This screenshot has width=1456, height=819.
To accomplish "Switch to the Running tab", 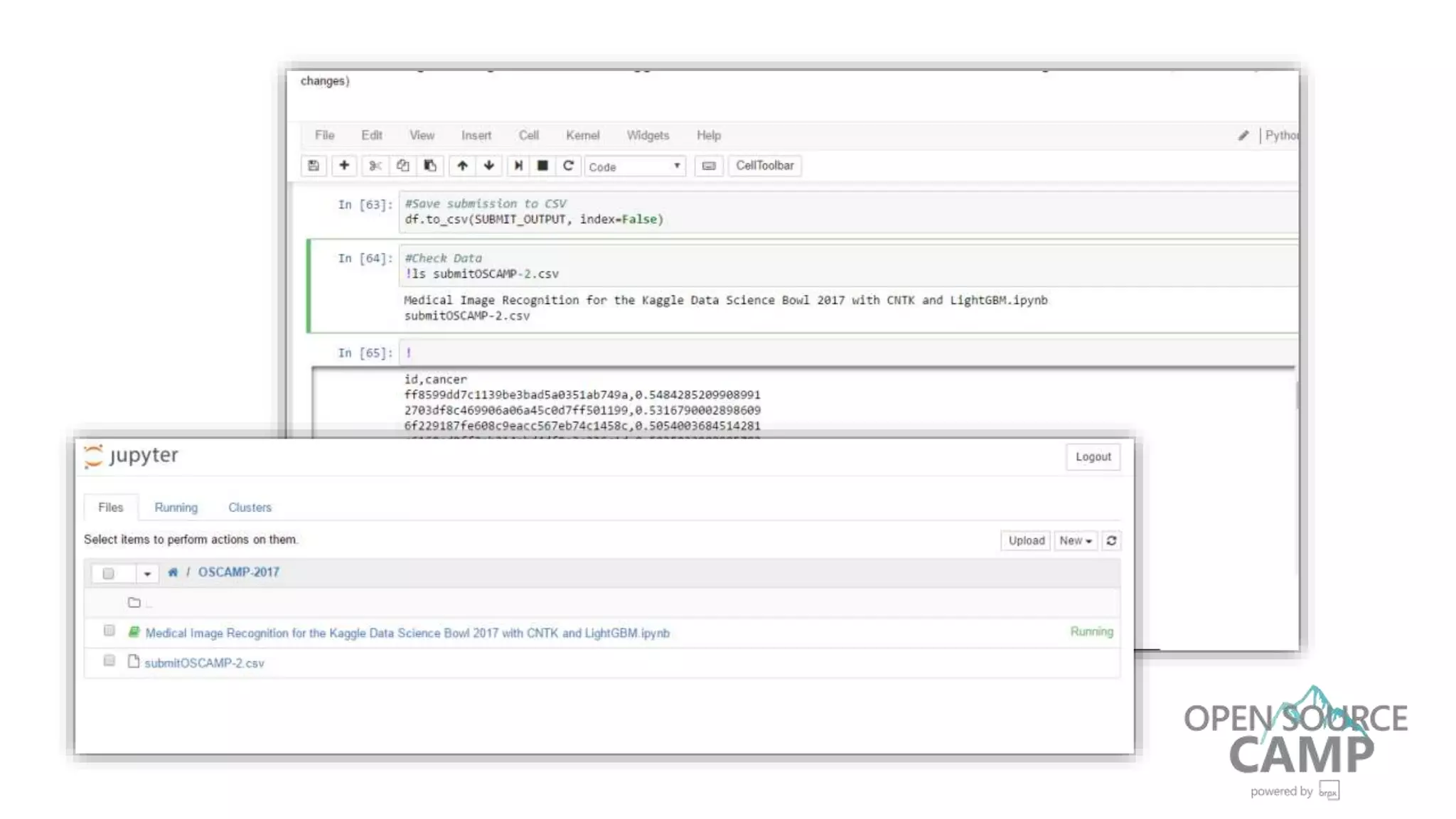I will 176,508.
